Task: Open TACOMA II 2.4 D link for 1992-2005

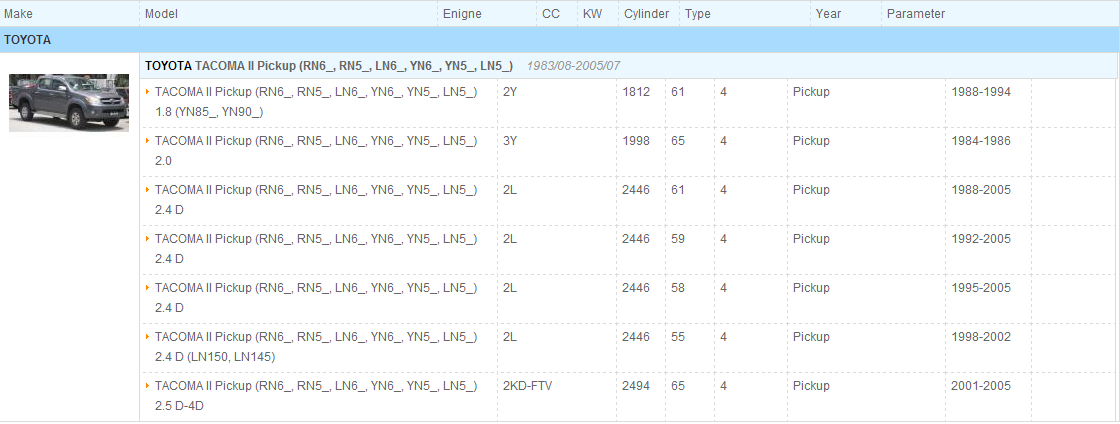Action: (x=316, y=248)
